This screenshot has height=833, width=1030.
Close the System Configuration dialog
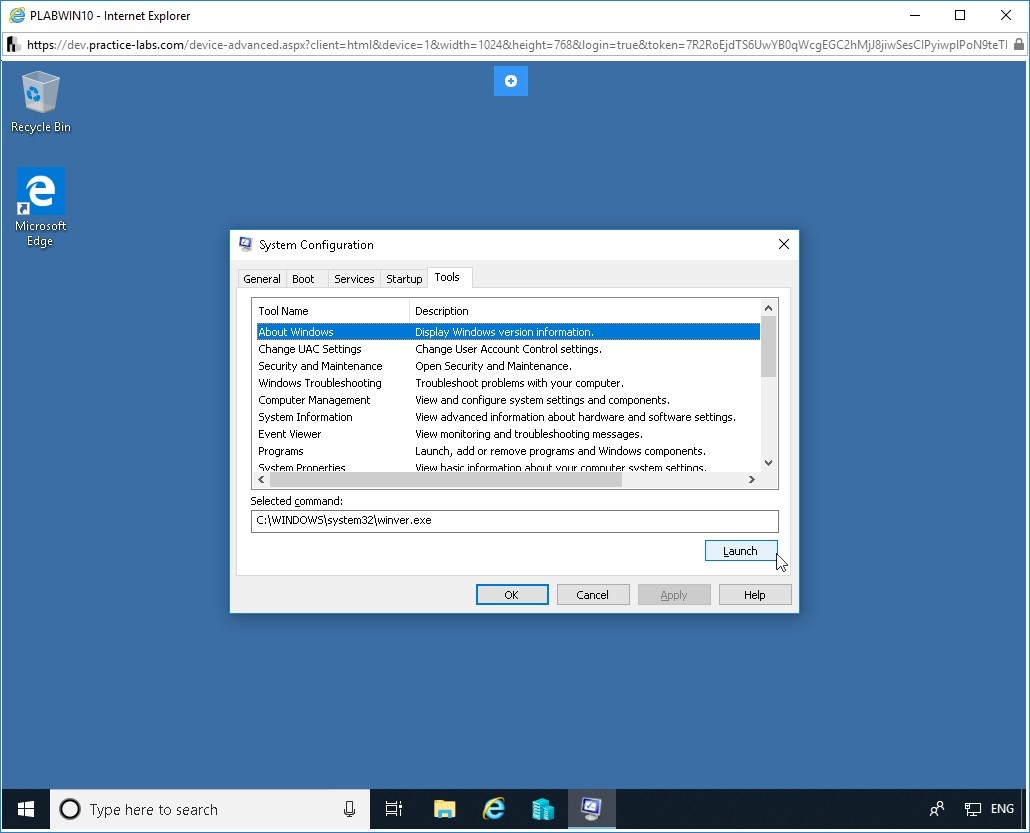tap(784, 244)
